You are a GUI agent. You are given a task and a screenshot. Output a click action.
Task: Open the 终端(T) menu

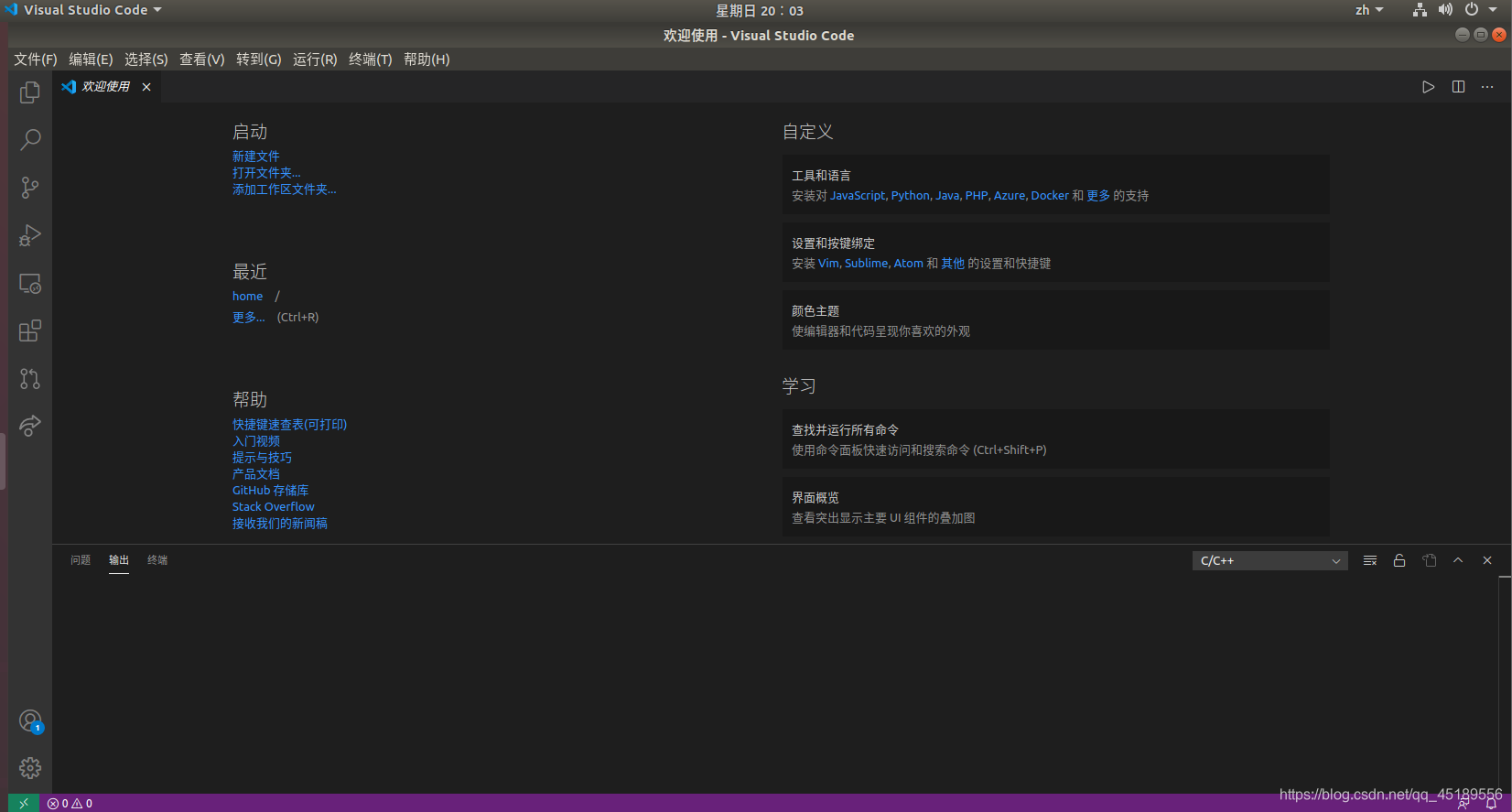pos(371,60)
